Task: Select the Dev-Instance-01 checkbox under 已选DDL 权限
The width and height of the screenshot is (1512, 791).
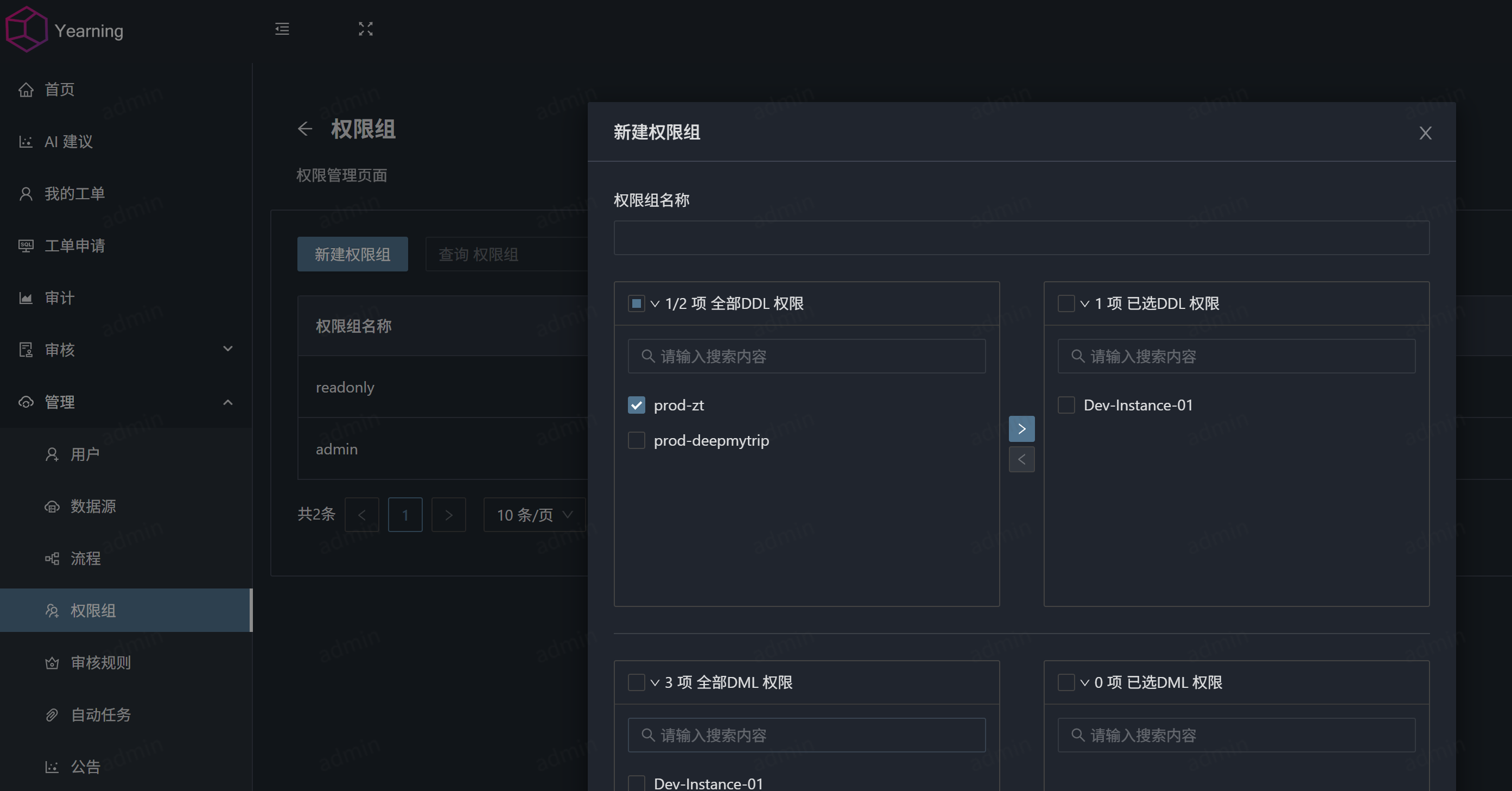Action: (1065, 404)
